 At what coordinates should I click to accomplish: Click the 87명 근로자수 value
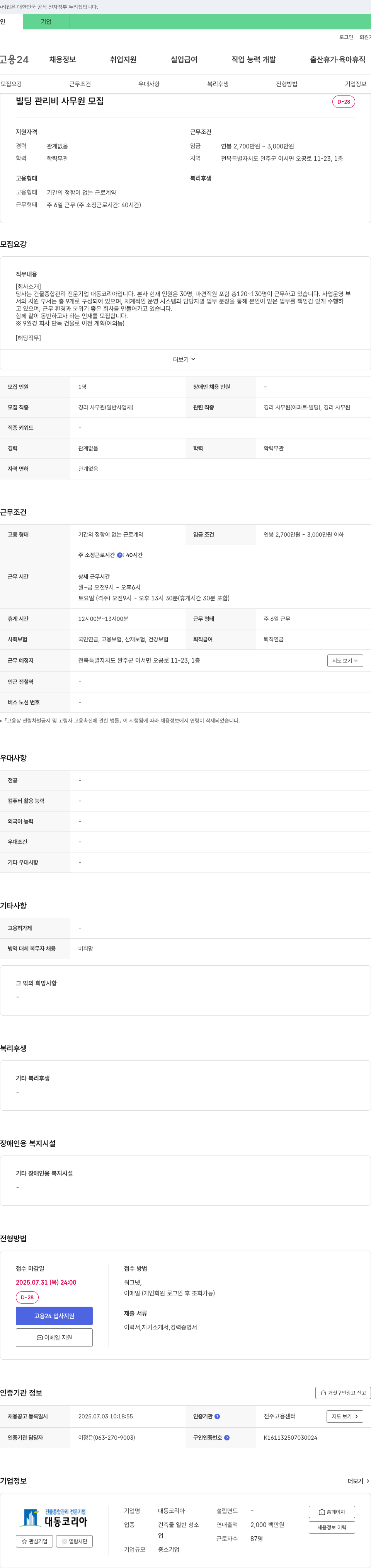tap(257, 1538)
